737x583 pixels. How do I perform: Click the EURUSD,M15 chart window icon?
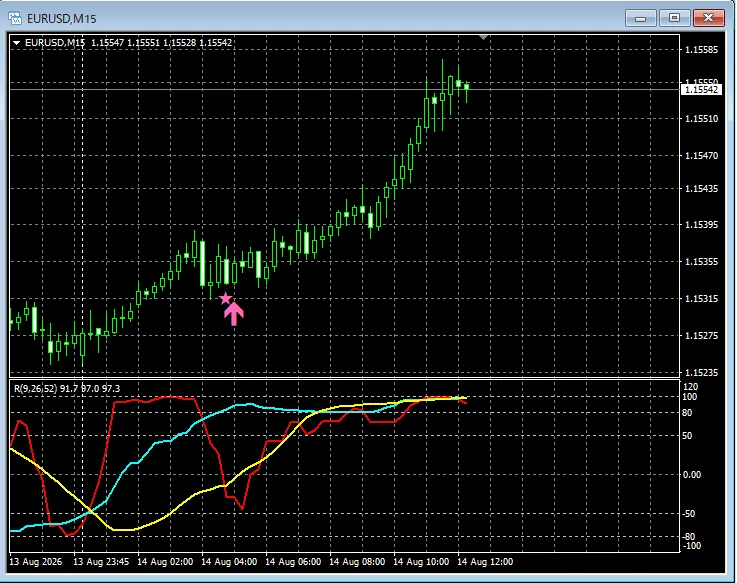[x=15, y=18]
